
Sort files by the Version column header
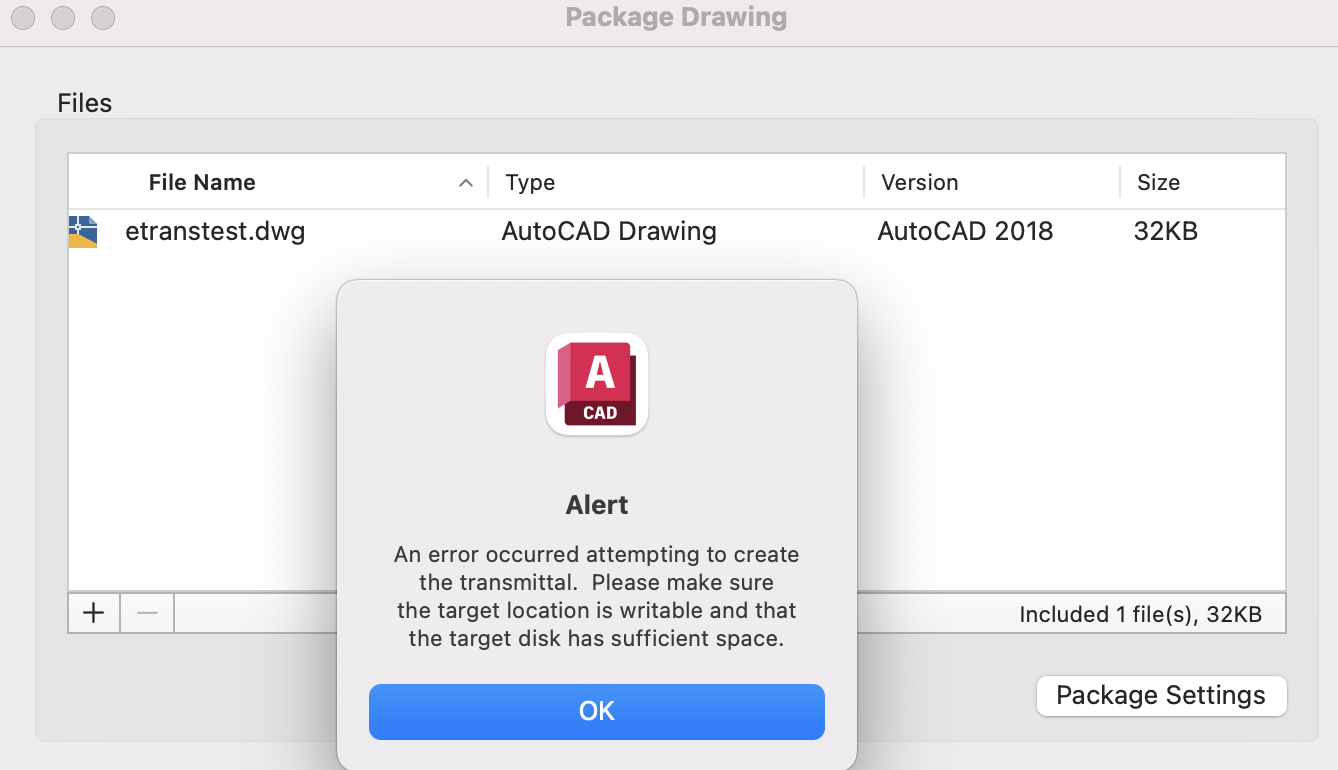click(918, 182)
